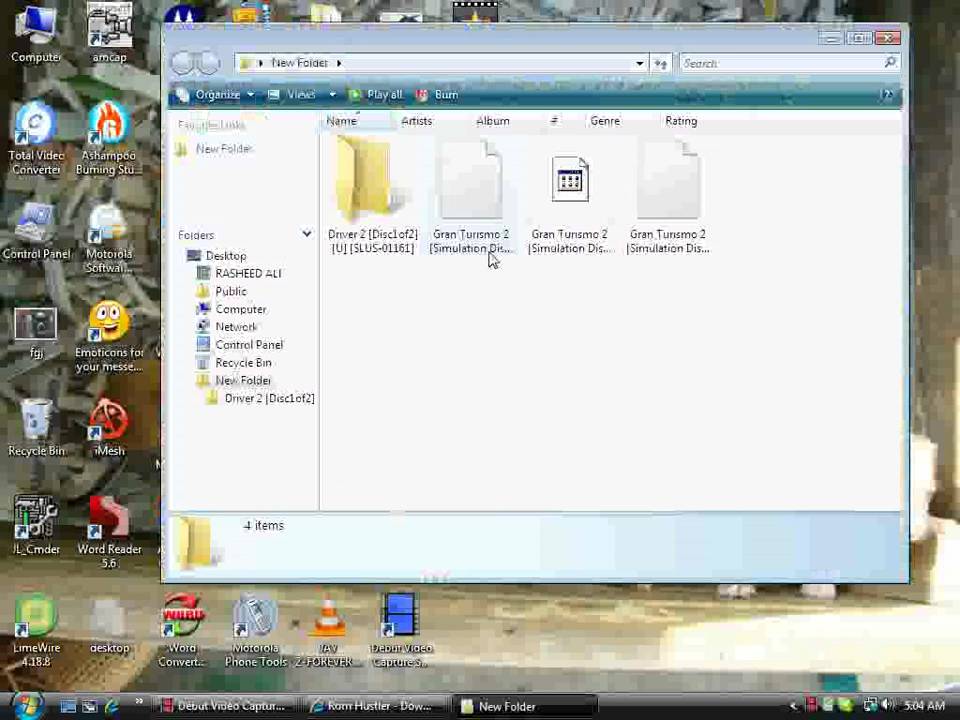Click the Search input field
Viewport: 960px width, 720px height.
pyautogui.click(x=789, y=63)
